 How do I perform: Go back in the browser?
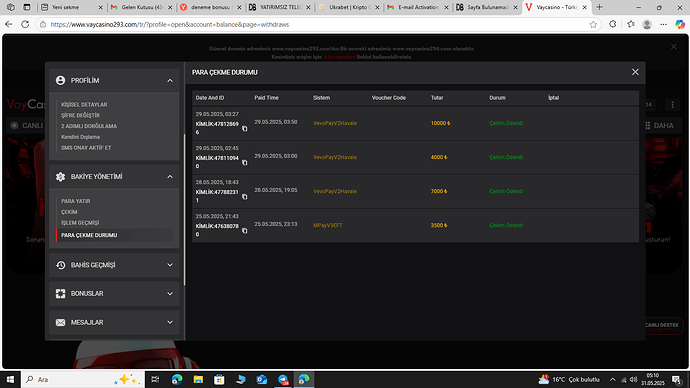8,24
